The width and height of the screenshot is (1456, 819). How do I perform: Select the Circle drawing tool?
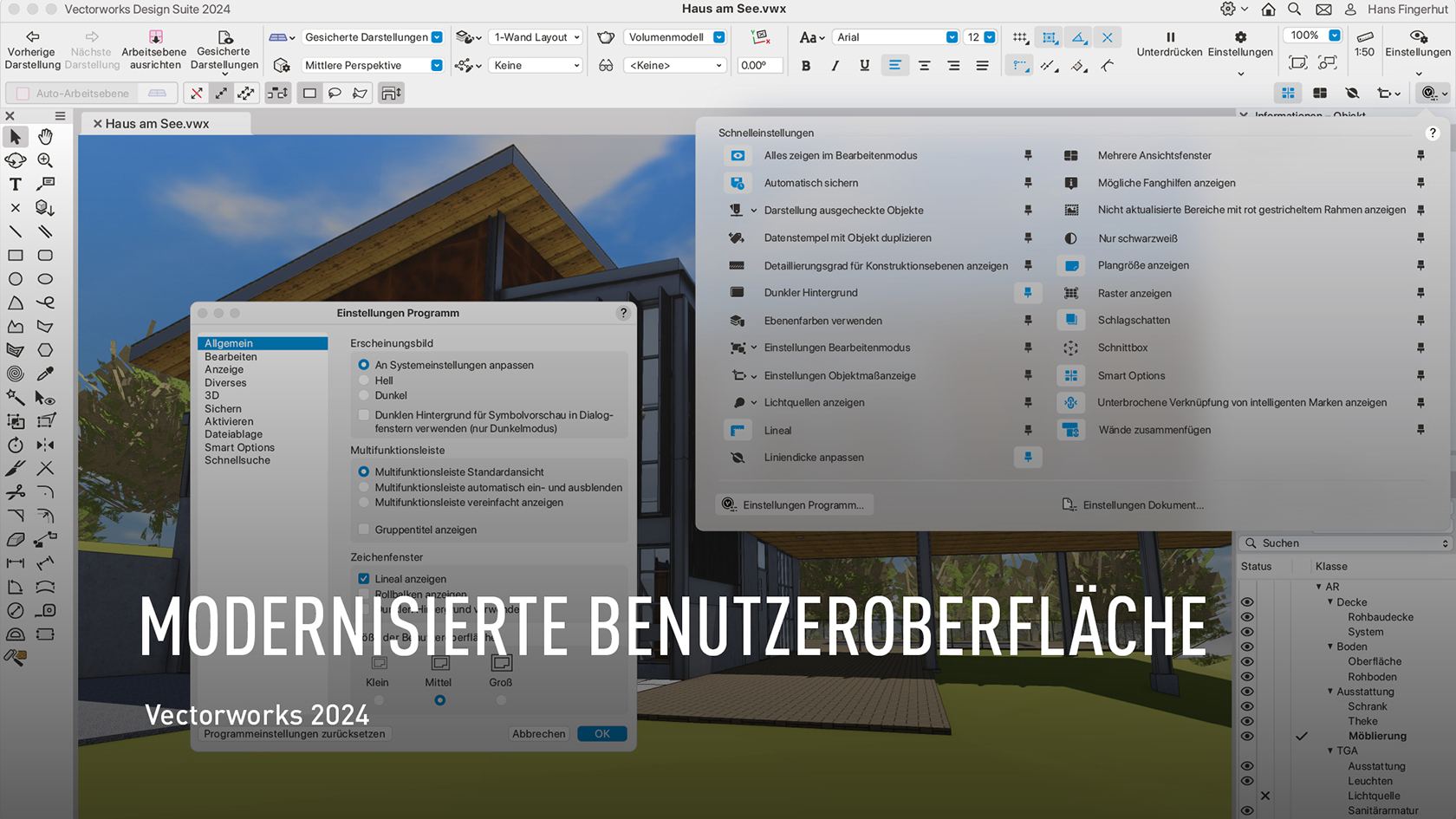(x=16, y=279)
